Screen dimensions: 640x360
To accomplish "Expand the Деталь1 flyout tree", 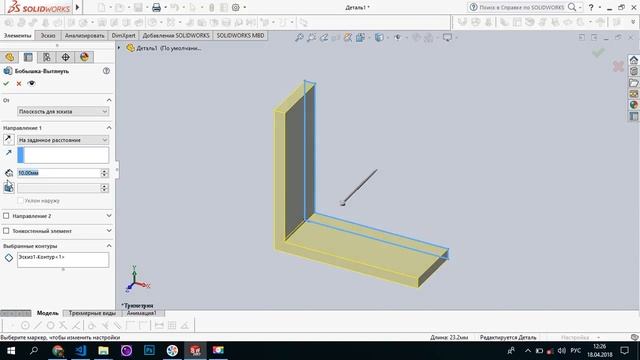I will click(120, 48).
